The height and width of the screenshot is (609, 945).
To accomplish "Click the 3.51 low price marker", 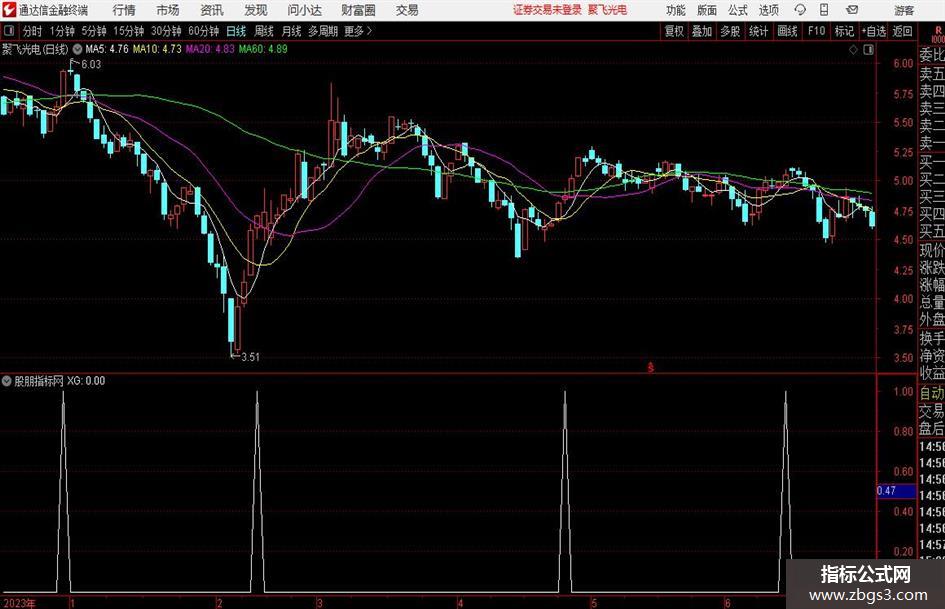I will 250,357.
